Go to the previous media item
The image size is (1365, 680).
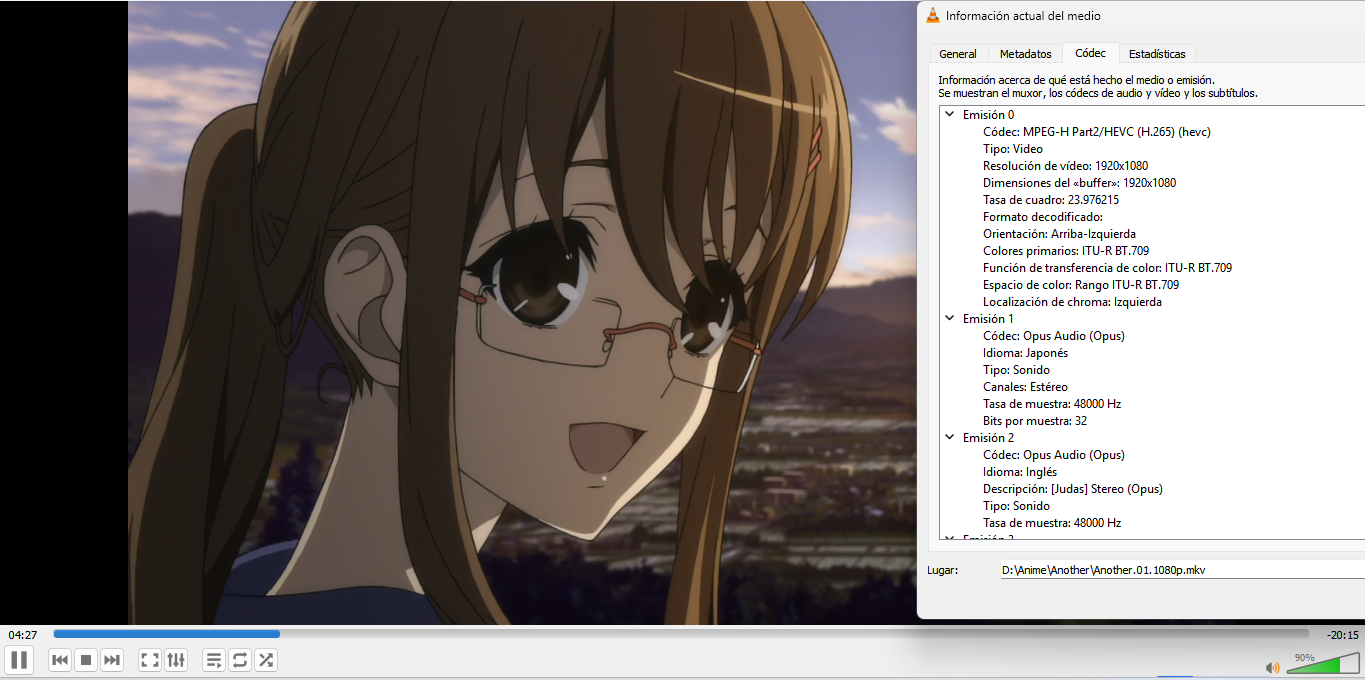pos(60,660)
